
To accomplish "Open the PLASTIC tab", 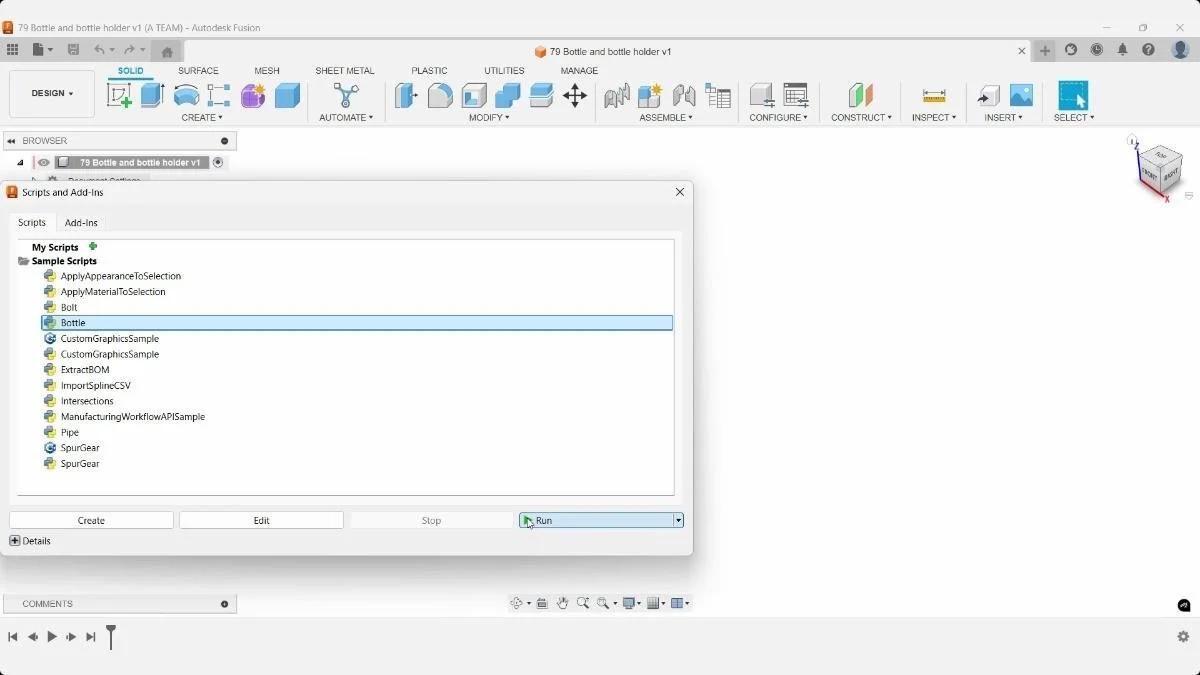I will 429,71.
